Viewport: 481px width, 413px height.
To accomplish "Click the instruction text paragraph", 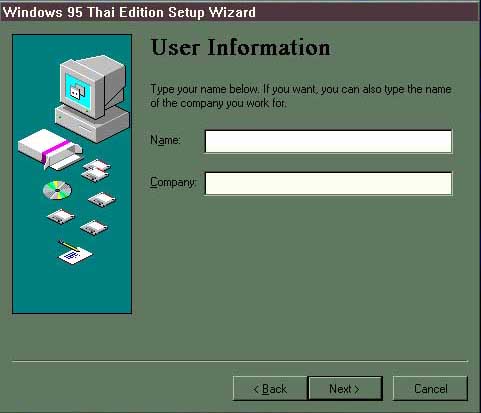I will [x=301, y=96].
